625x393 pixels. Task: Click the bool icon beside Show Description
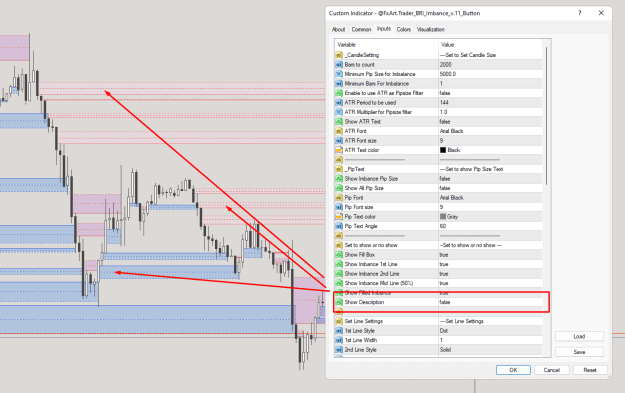[x=339, y=302]
